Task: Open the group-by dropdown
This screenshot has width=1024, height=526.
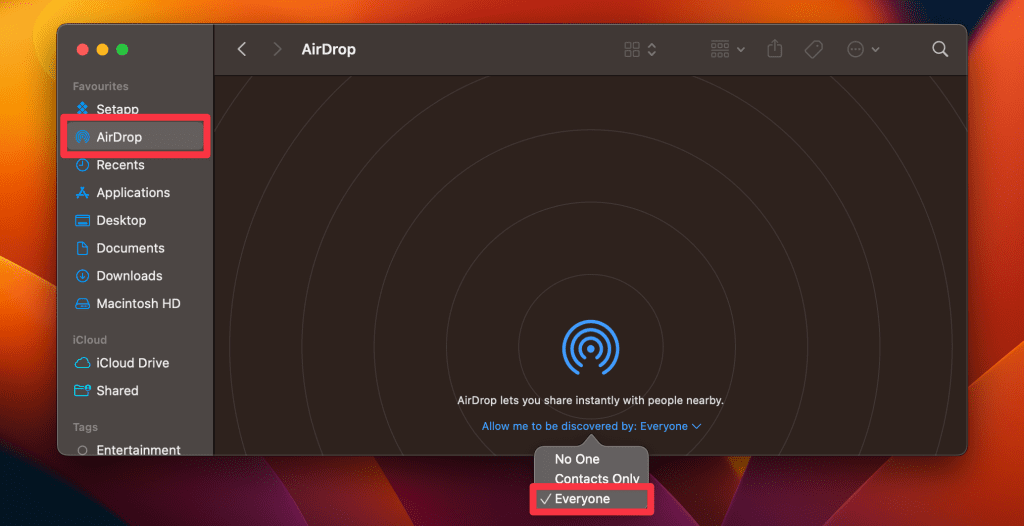Action: 728,49
